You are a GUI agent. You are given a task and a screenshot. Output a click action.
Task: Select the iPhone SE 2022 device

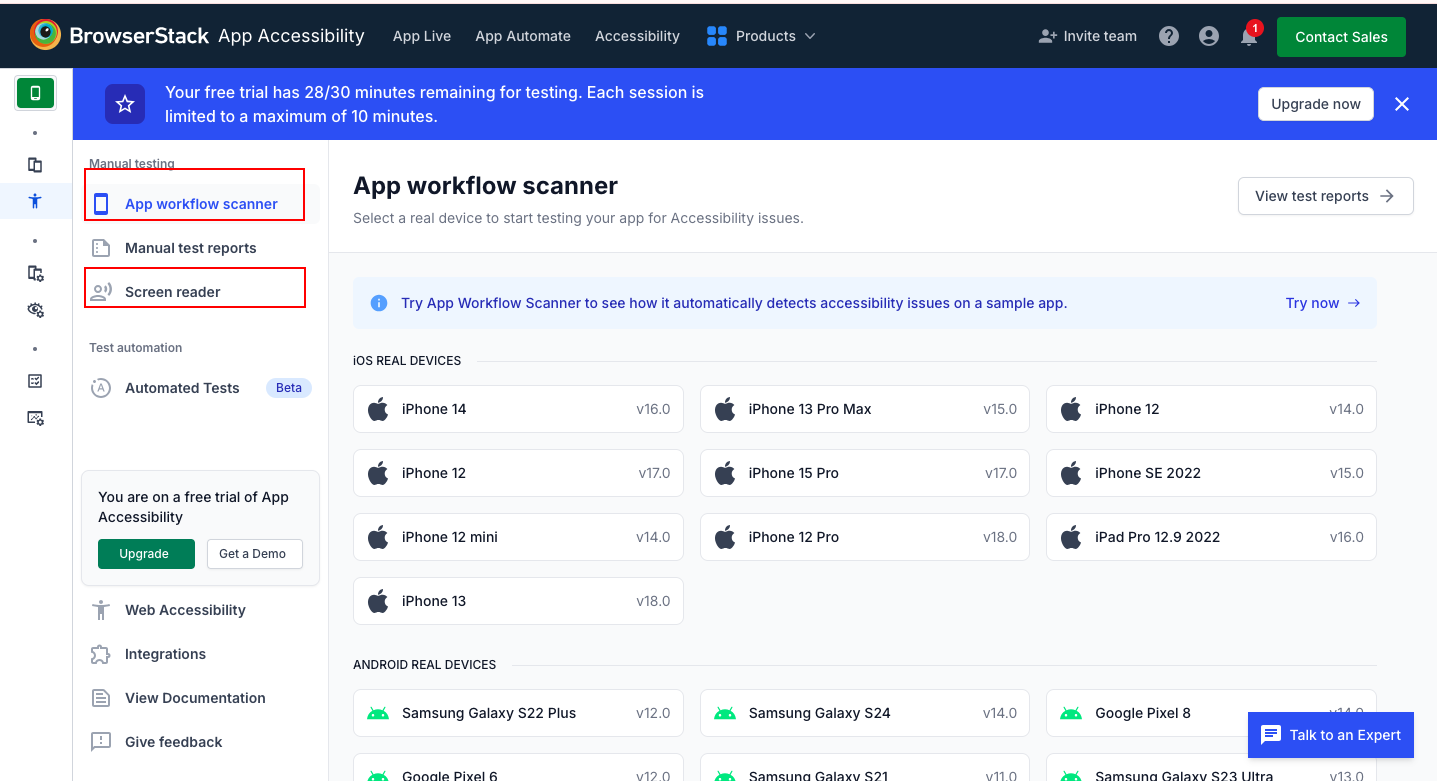click(1211, 473)
